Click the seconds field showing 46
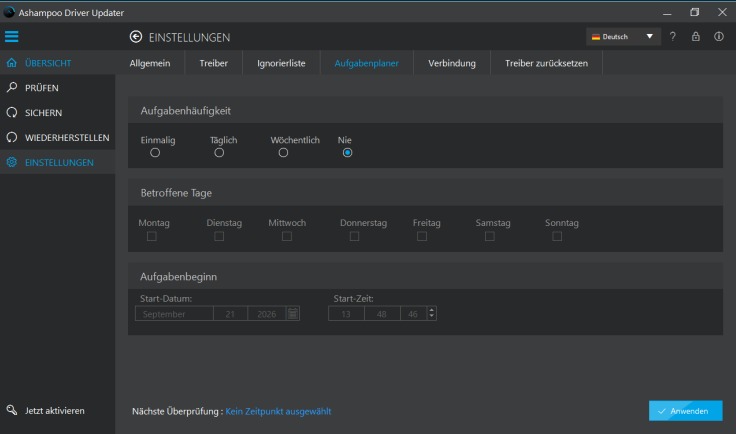 click(413, 314)
